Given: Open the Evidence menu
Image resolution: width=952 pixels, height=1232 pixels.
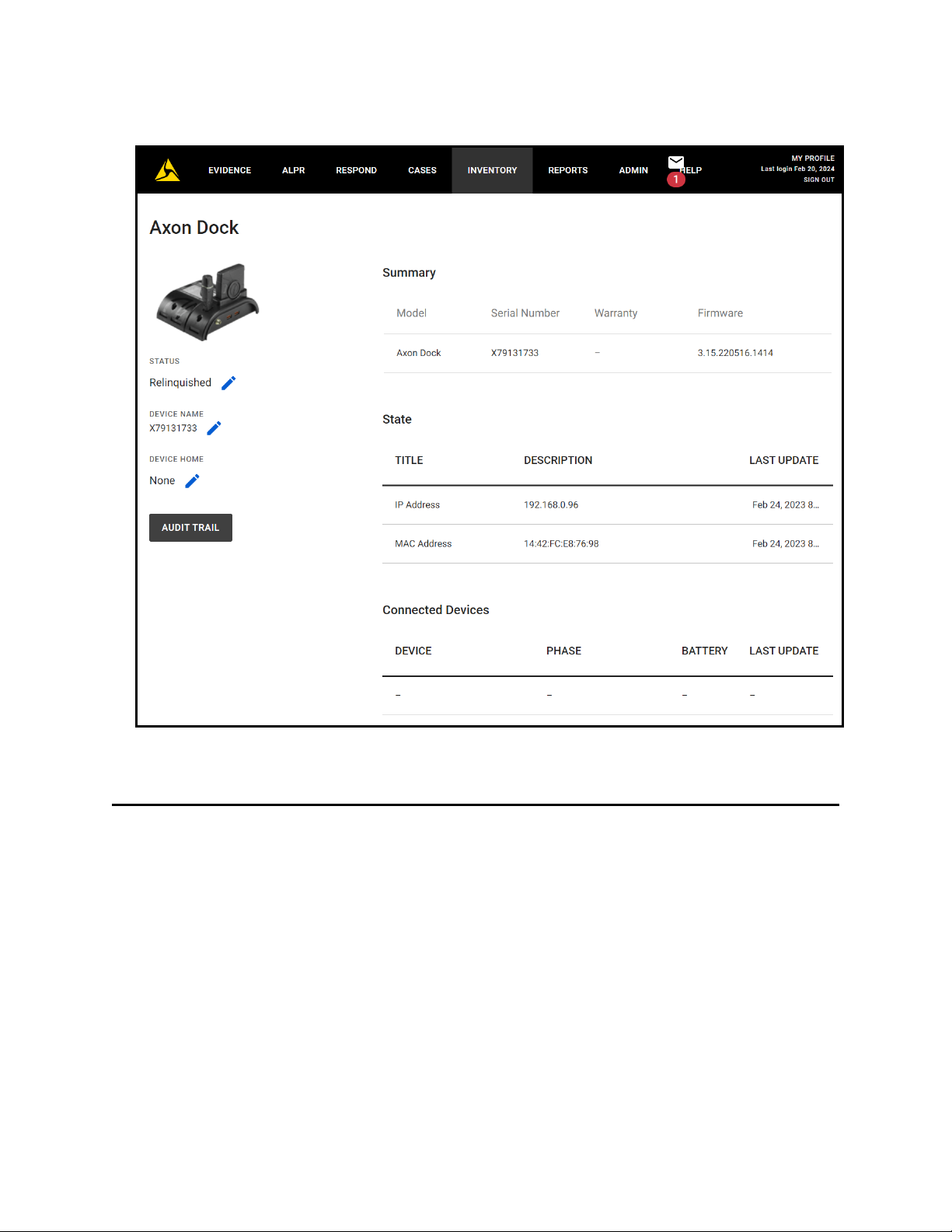Looking at the screenshot, I should [x=229, y=170].
